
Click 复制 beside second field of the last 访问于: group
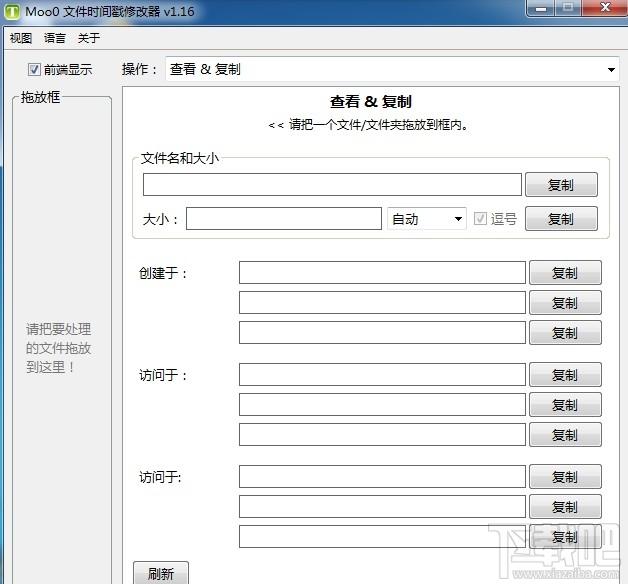point(565,507)
